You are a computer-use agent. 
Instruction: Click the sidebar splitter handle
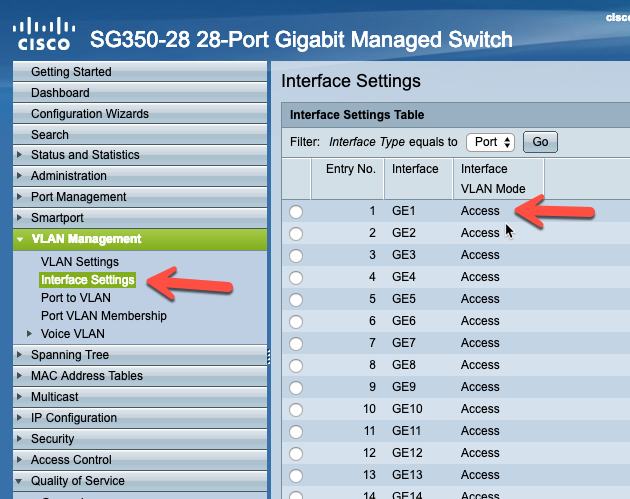(x=269, y=356)
